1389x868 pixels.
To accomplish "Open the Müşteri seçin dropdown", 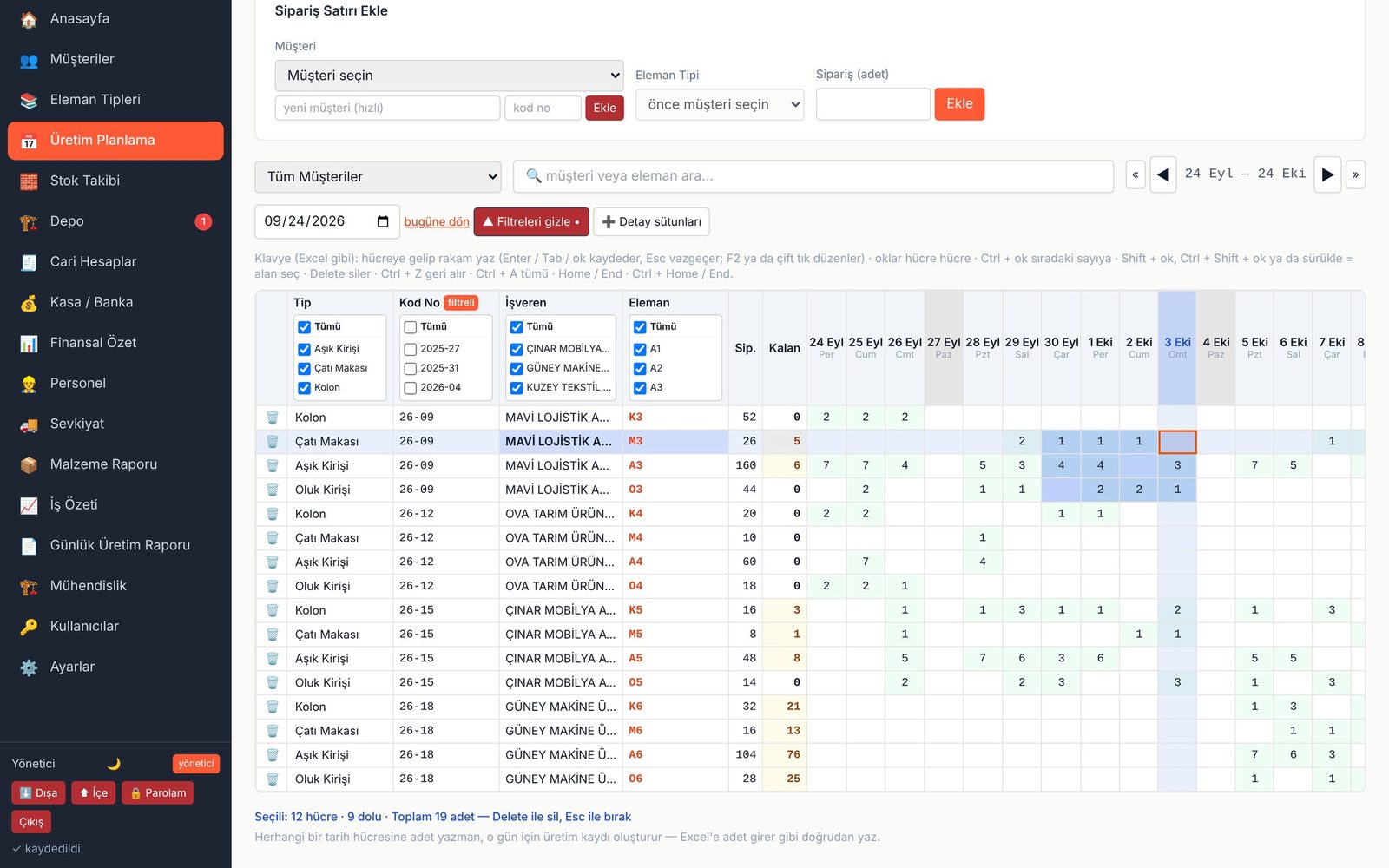I will pyautogui.click(x=450, y=76).
